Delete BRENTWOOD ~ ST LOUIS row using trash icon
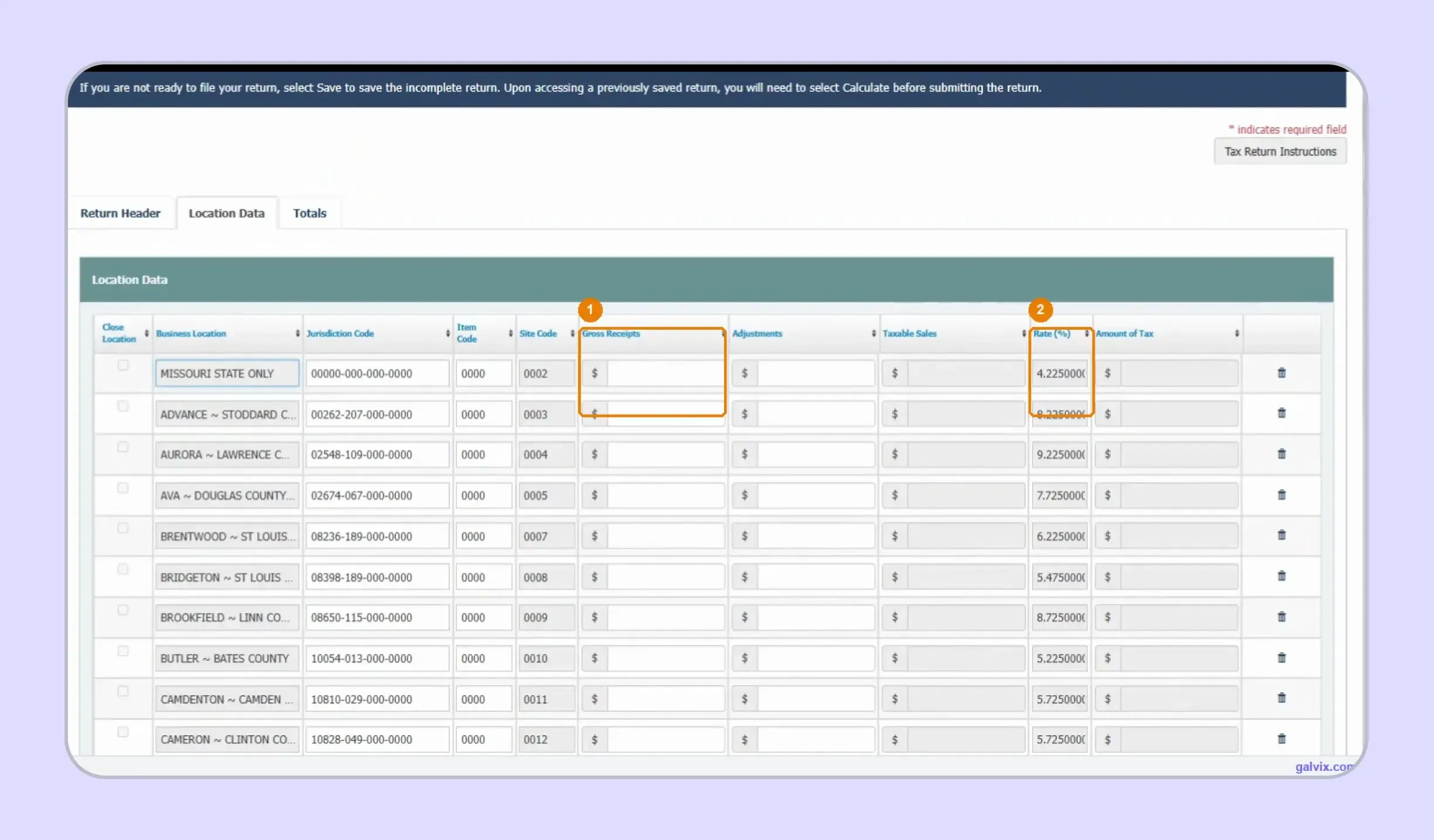The width and height of the screenshot is (1434, 840). click(1281, 535)
